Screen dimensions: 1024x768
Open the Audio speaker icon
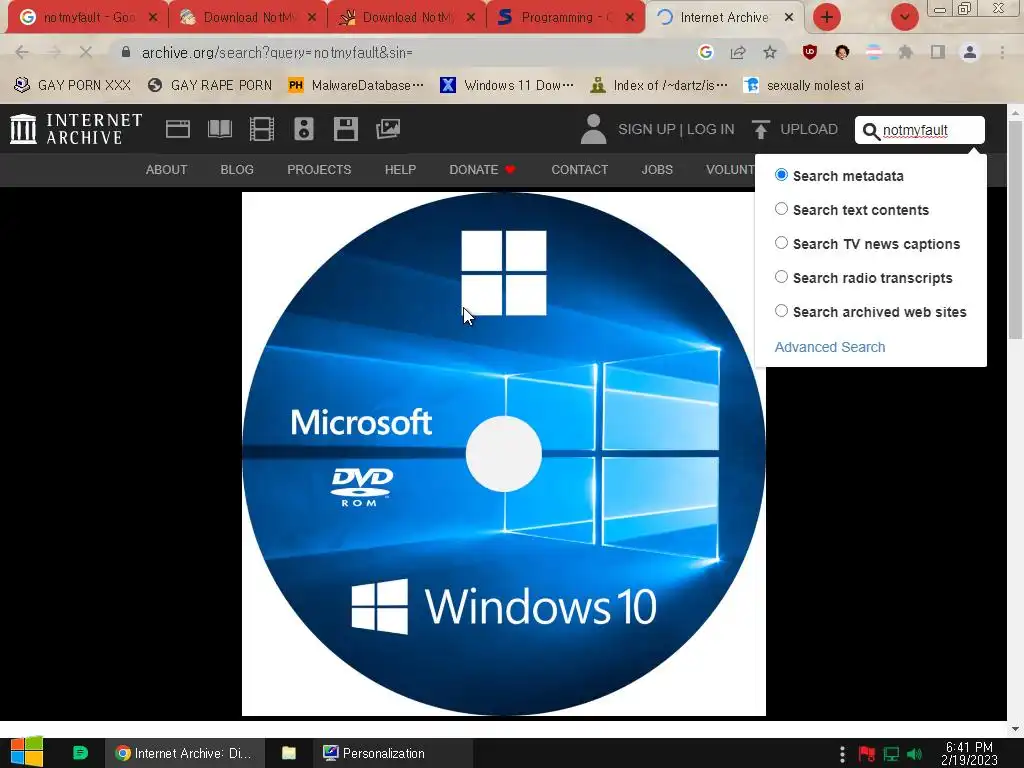tap(304, 129)
